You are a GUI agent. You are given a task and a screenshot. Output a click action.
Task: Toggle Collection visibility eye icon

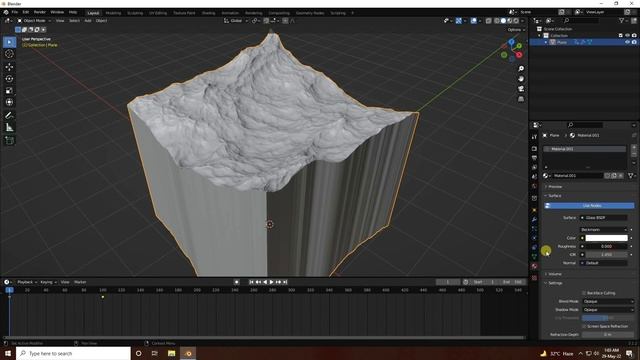point(627,36)
